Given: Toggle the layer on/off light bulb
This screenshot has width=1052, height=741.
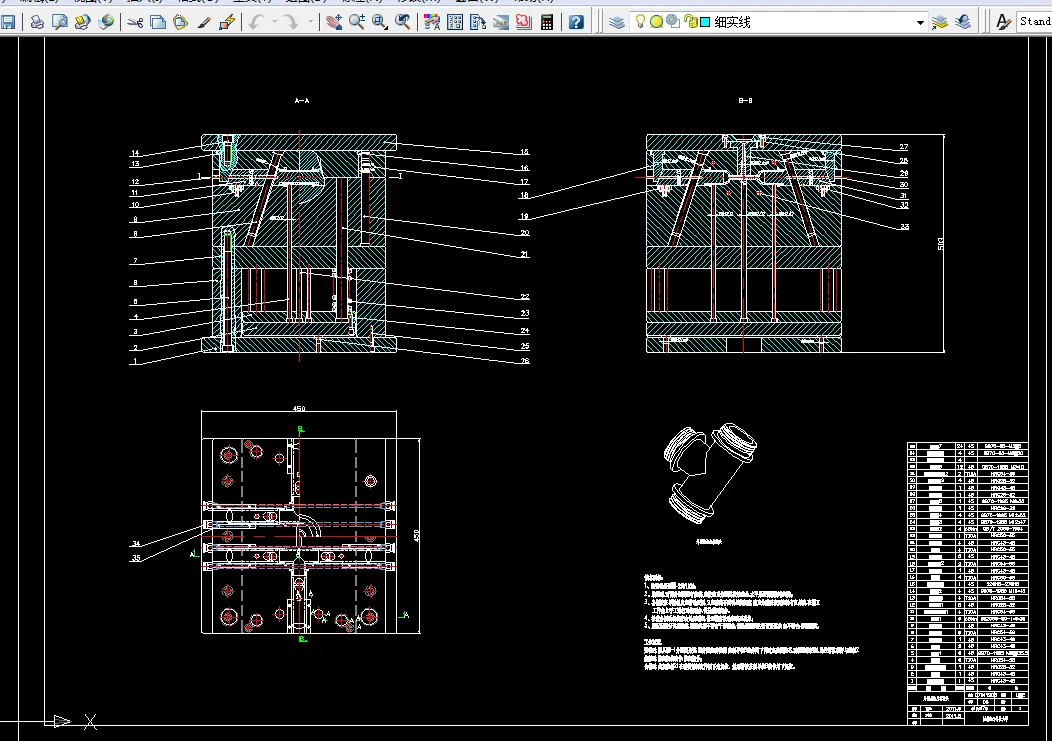Looking at the screenshot, I should click(x=640, y=21).
